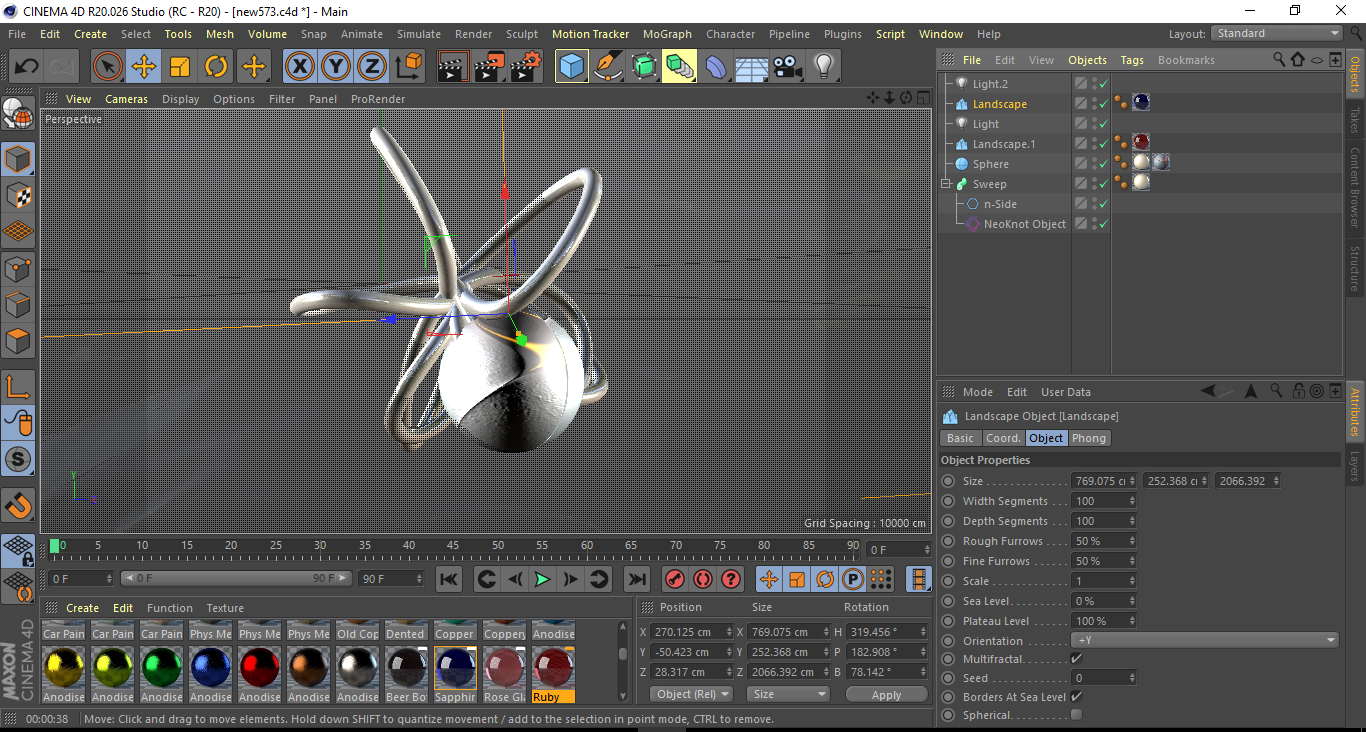Enable the Spherical checkbox

pos(1076,715)
